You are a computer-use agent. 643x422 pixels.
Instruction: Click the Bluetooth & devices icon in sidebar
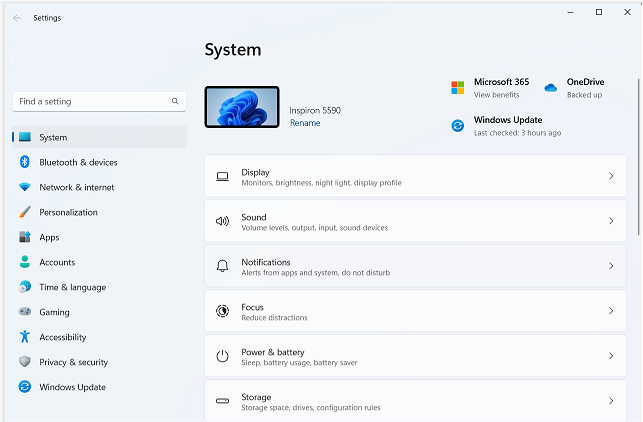click(x=24, y=162)
